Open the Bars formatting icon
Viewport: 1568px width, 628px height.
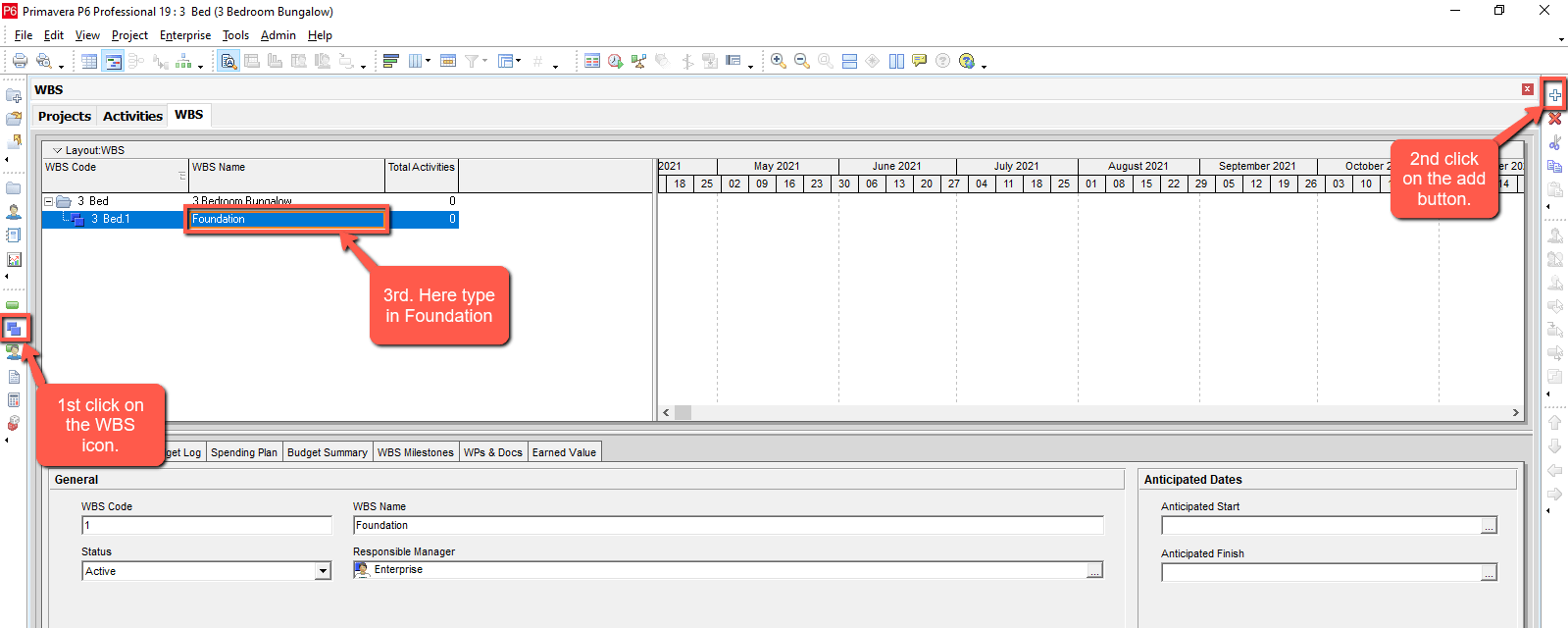[390, 61]
